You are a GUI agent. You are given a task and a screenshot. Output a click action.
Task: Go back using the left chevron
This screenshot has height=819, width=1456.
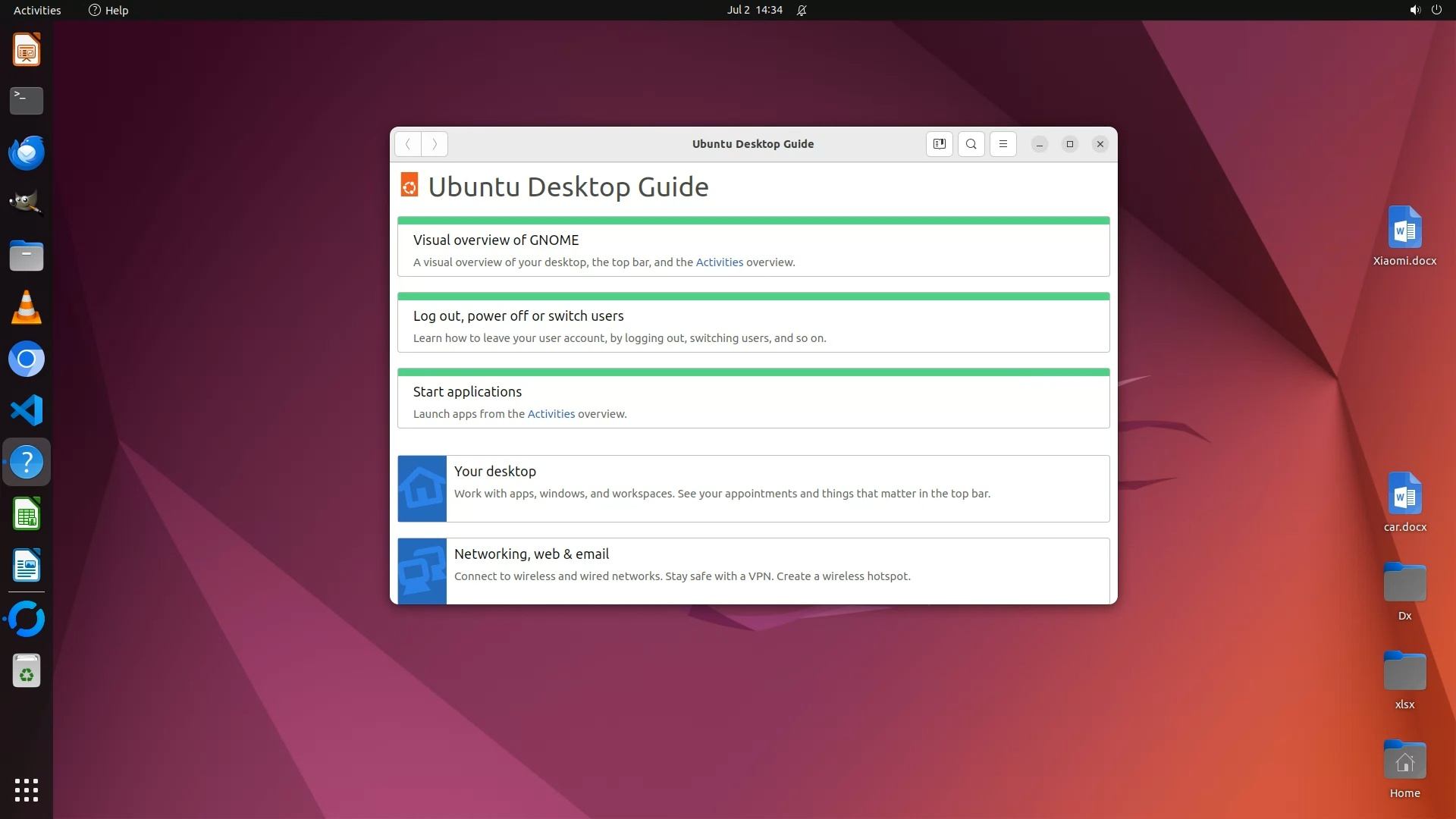point(408,144)
